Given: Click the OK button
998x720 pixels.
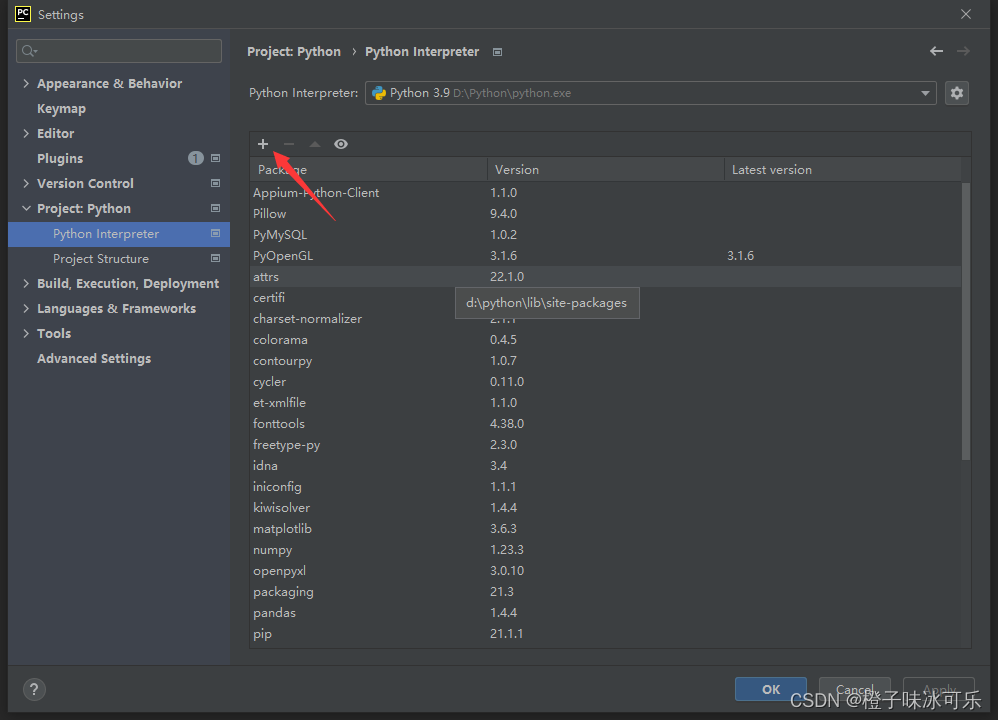Looking at the screenshot, I should click(x=771, y=689).
